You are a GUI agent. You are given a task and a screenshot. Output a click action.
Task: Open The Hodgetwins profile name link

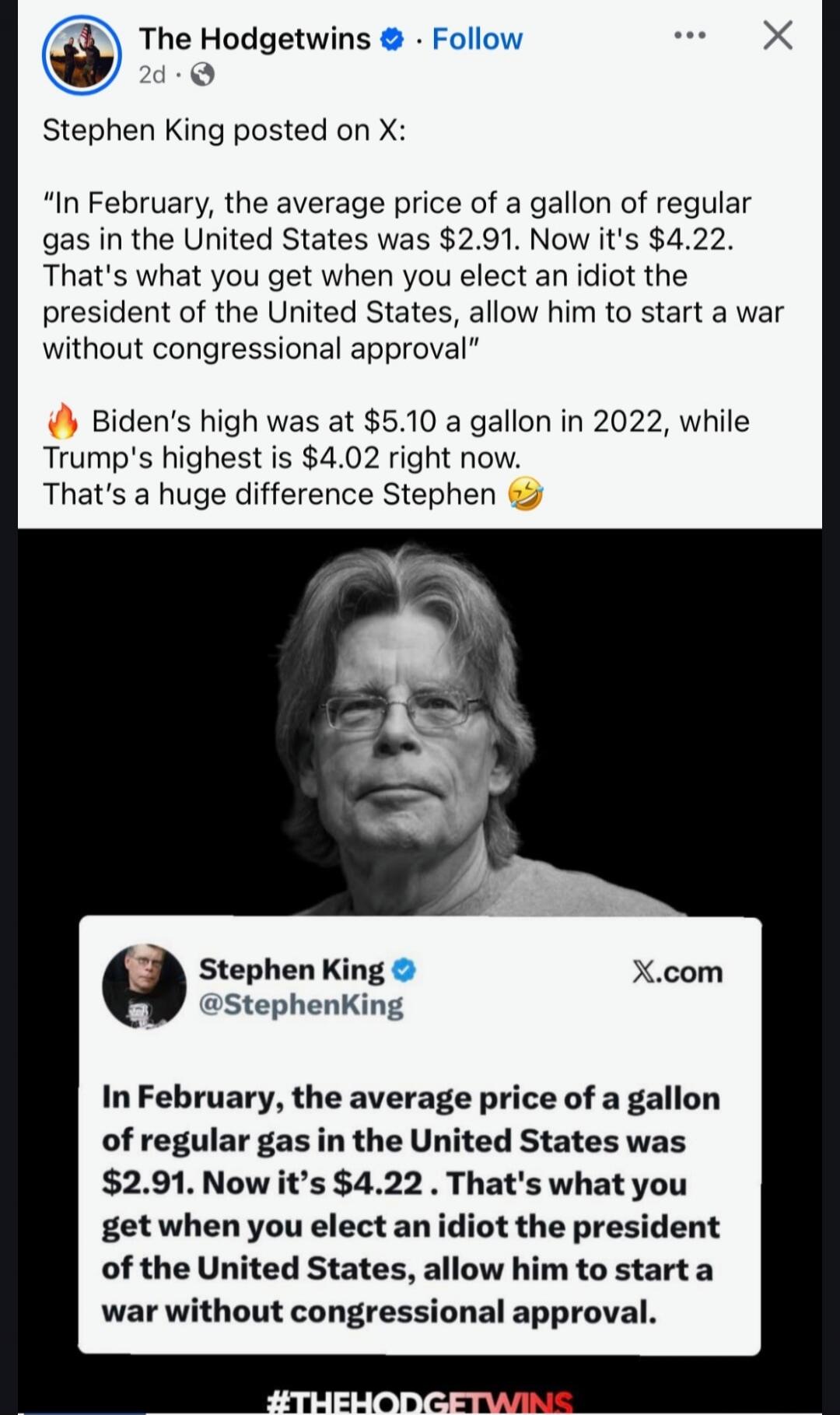pos(254,38)
